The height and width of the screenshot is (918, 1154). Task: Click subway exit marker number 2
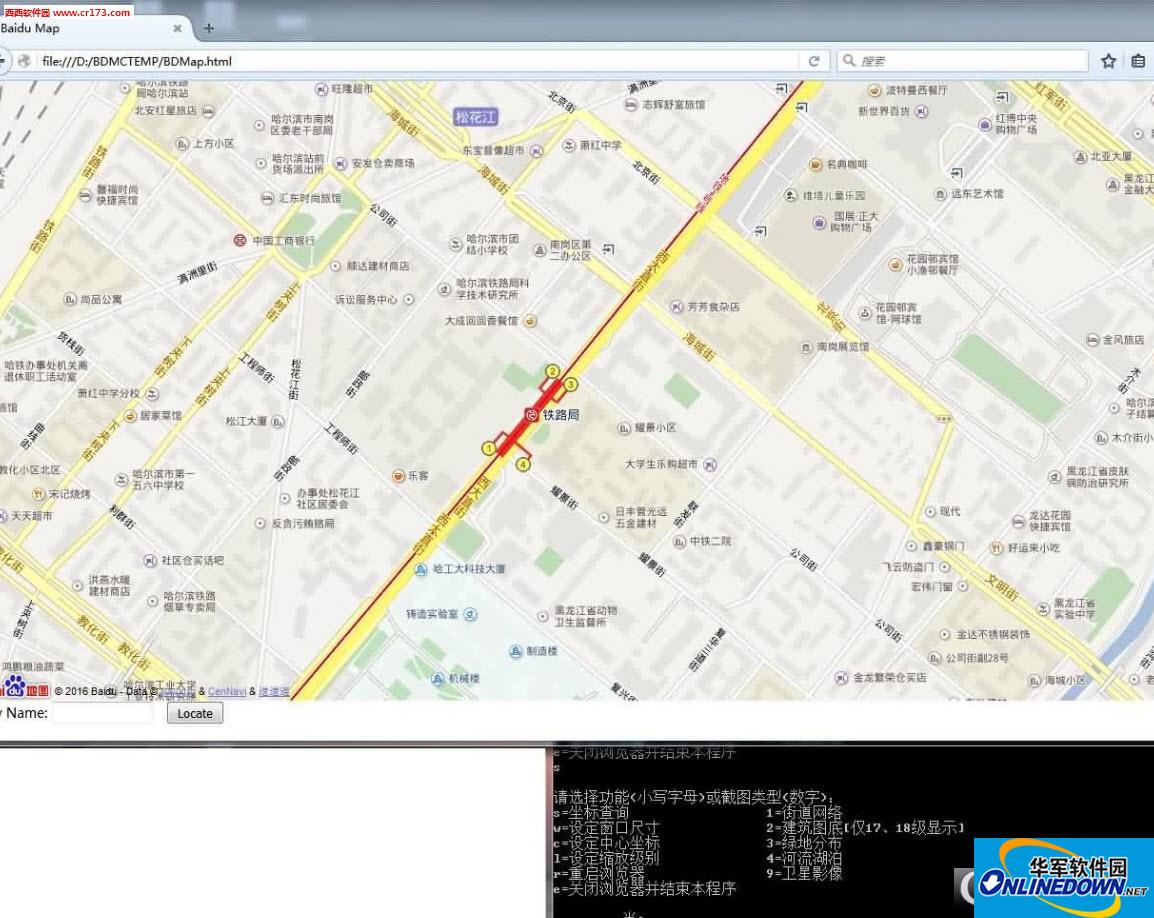(551, 372)
